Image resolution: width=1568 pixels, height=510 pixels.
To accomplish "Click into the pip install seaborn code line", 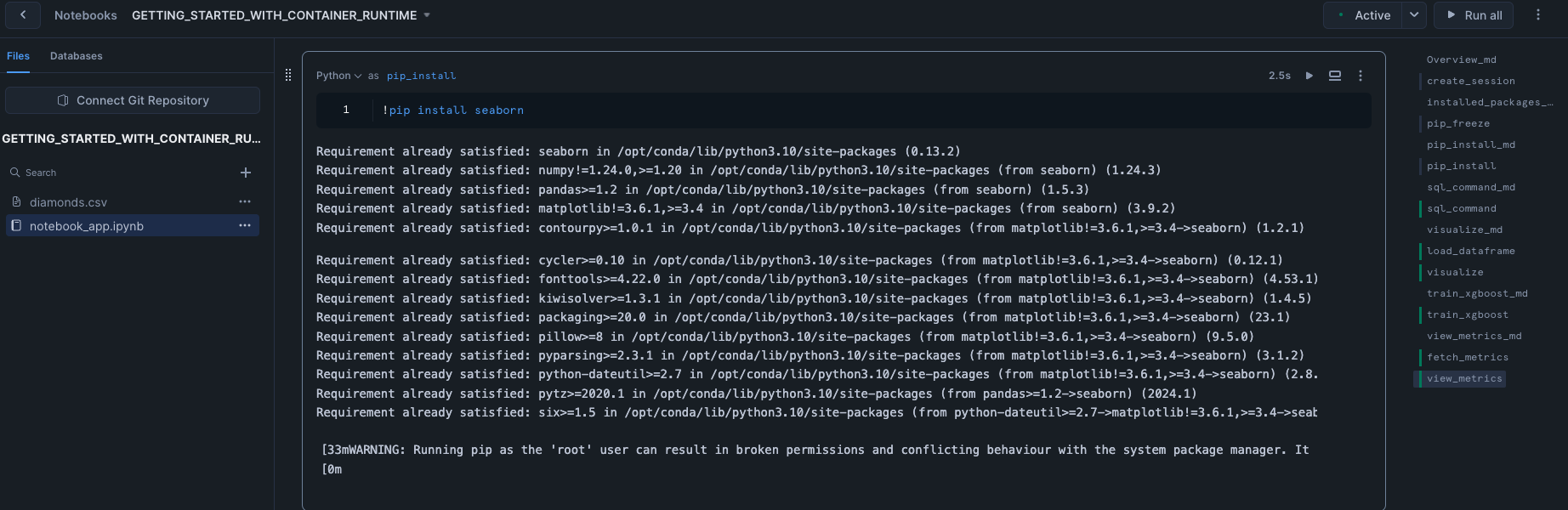I will tap(453, 110).
